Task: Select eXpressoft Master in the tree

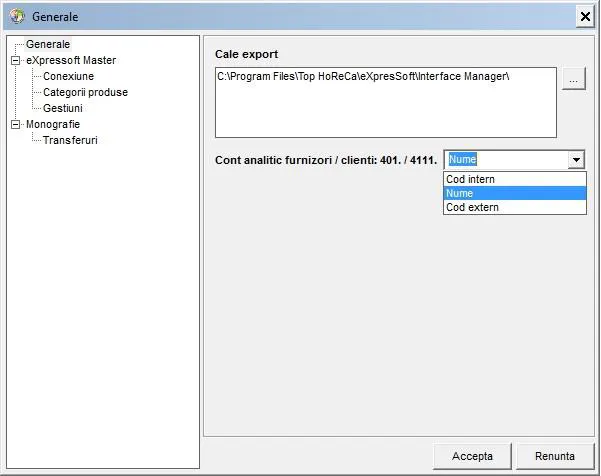Action: 71,61
